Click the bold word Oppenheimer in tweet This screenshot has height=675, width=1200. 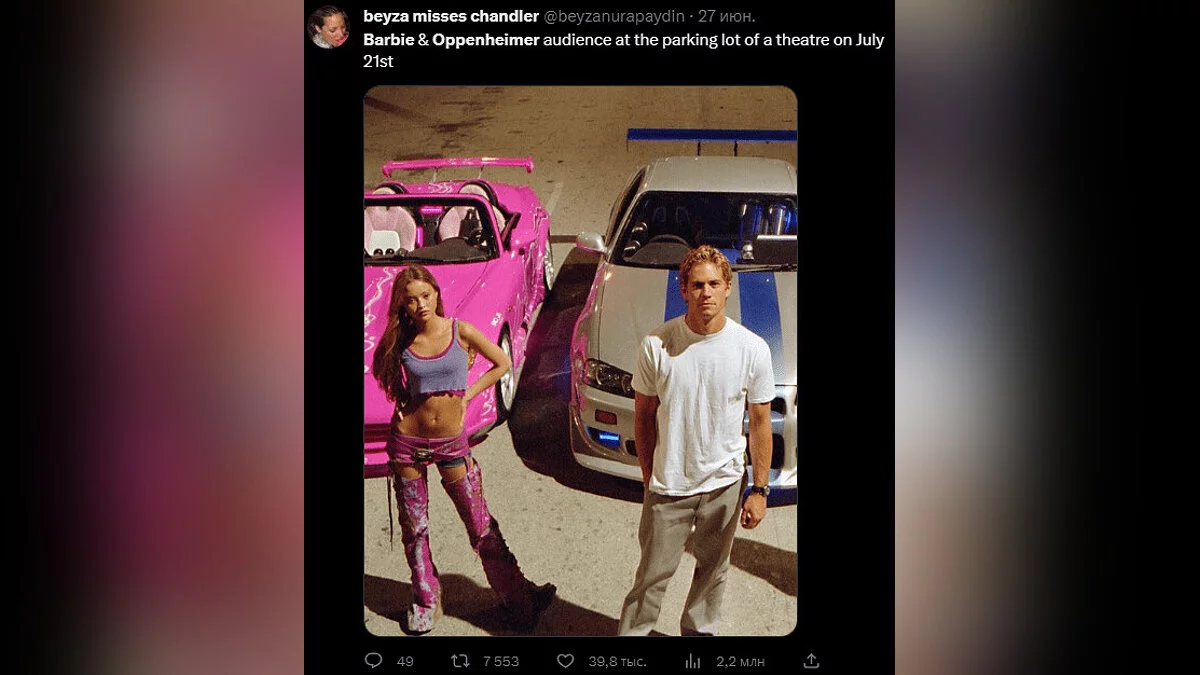tap(485, 40)
